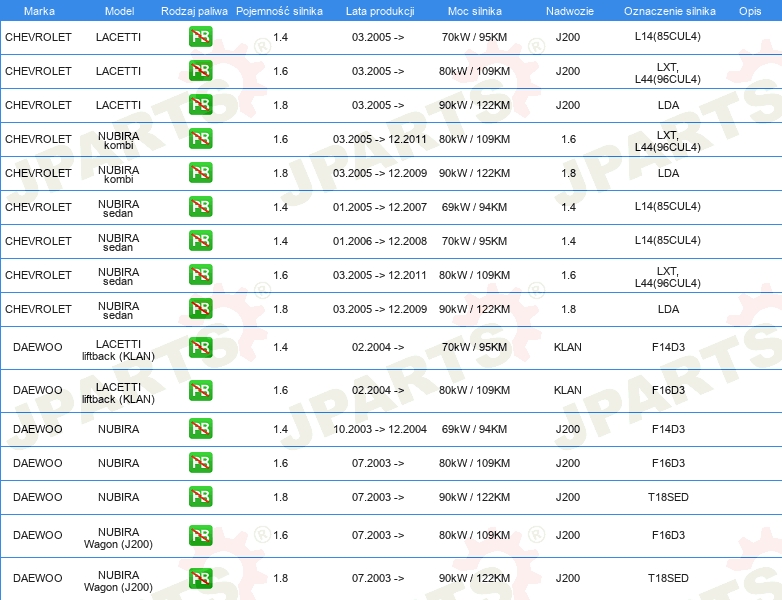Click fuel icon in Nubira sedan 01.2006 row
This screenshot has width=782, height=600.
pos(200,240)
